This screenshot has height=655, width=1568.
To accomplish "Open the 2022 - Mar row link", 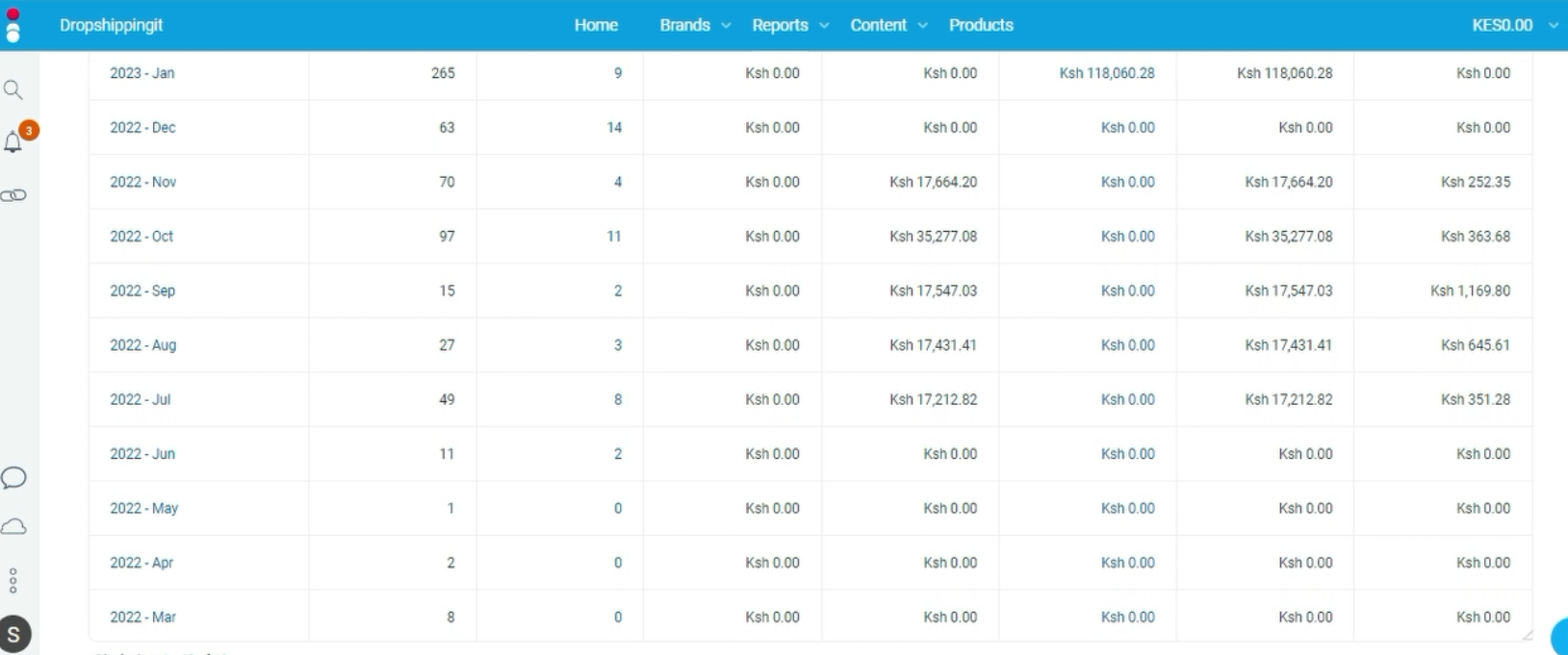I will [x=142, y=617].
